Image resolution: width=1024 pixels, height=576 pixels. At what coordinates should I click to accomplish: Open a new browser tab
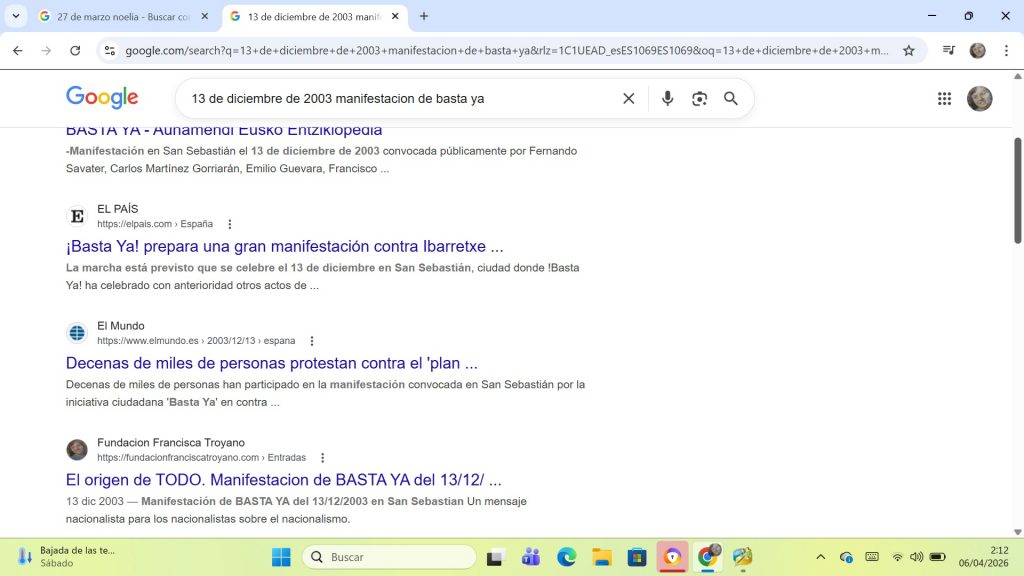tap(424, 16)
